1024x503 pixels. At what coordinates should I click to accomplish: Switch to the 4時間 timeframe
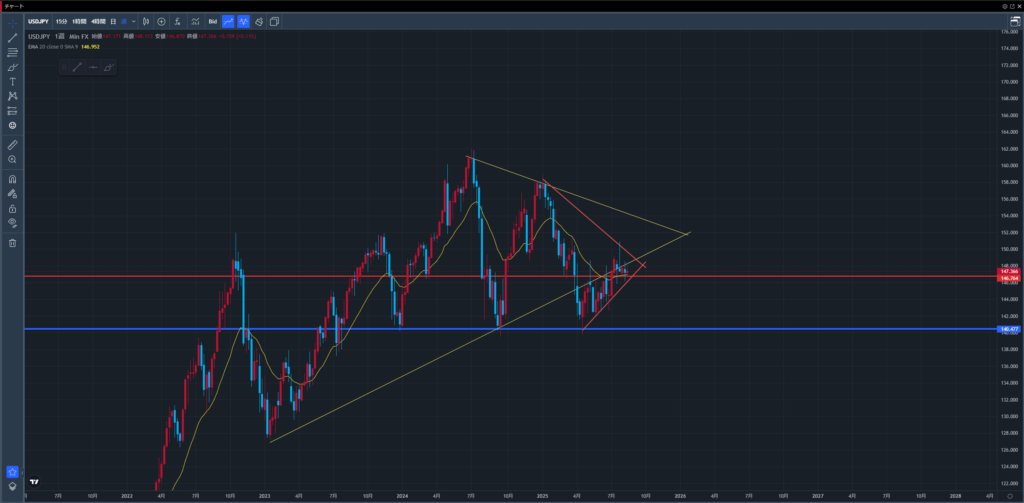(x=99, y=22)
